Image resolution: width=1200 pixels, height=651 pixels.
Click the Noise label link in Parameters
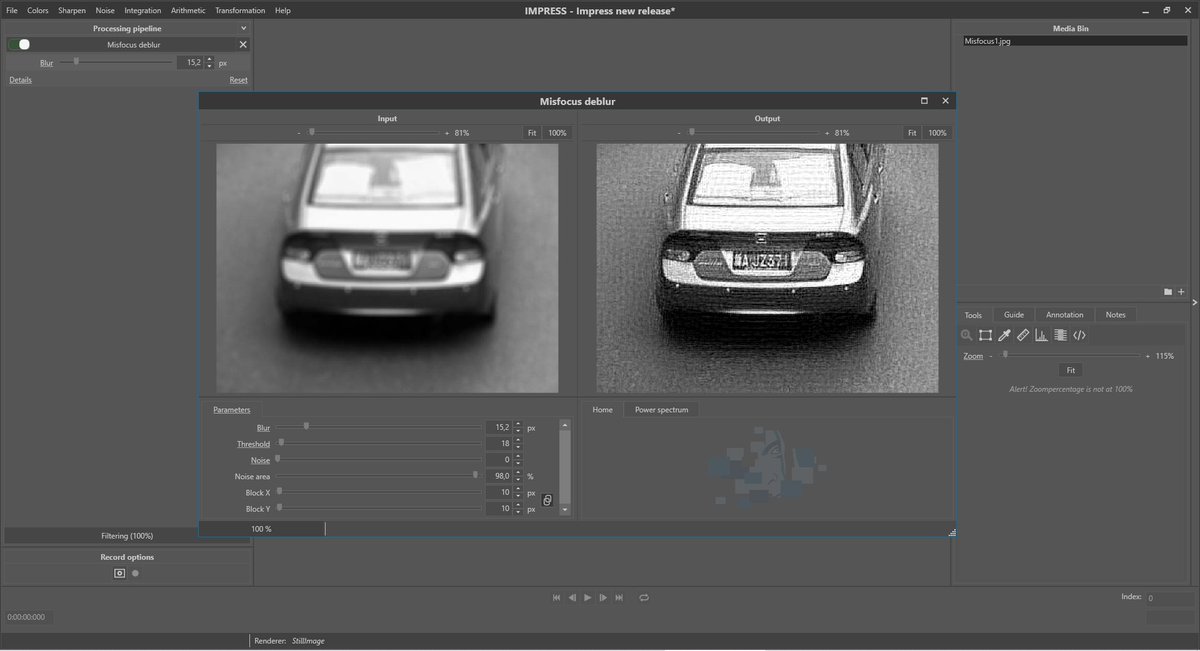tap(260, 460)
